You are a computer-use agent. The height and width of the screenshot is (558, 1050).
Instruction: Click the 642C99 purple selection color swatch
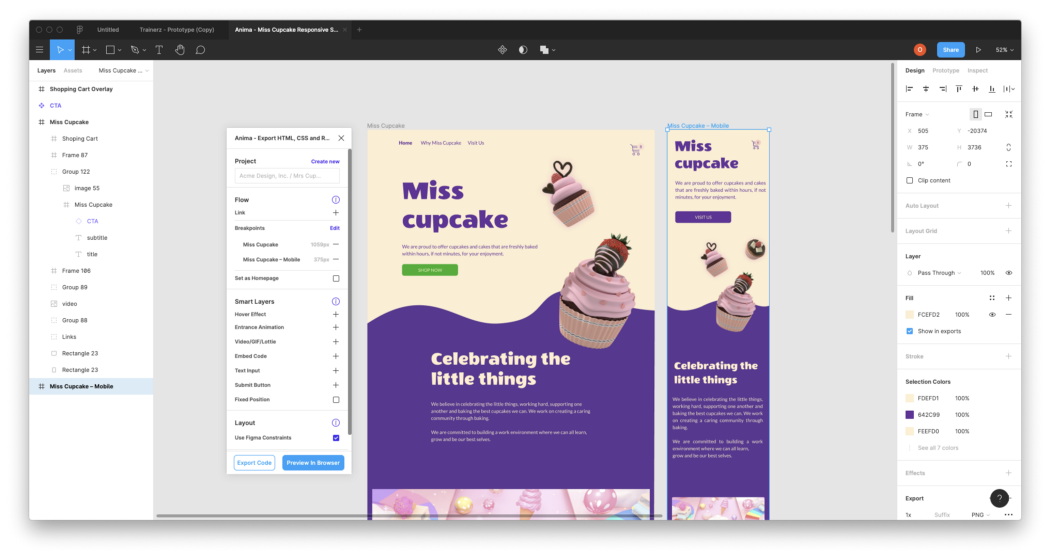click(909, 415)
